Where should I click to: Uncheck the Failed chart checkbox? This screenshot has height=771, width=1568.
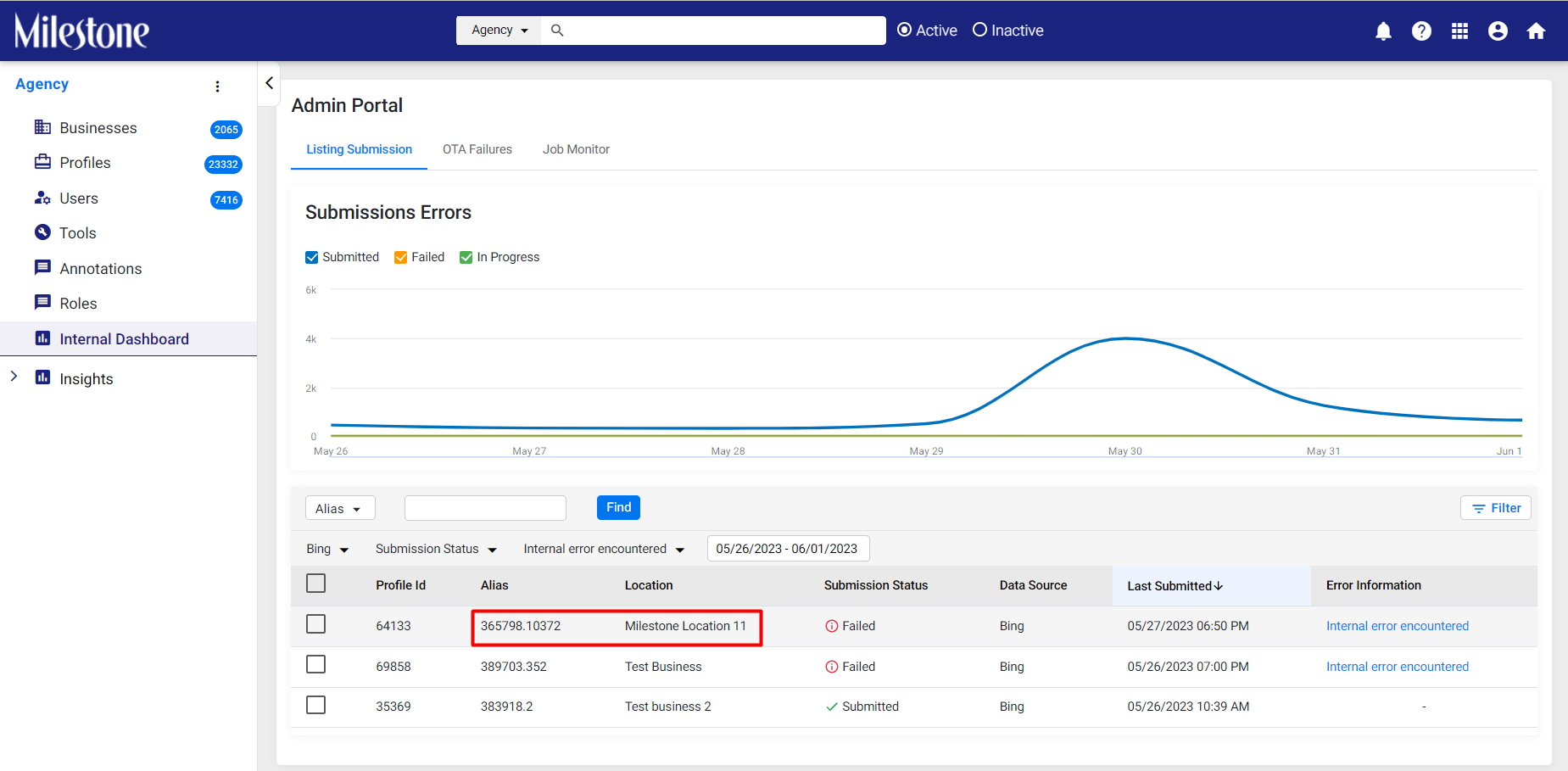pos(401,257)
